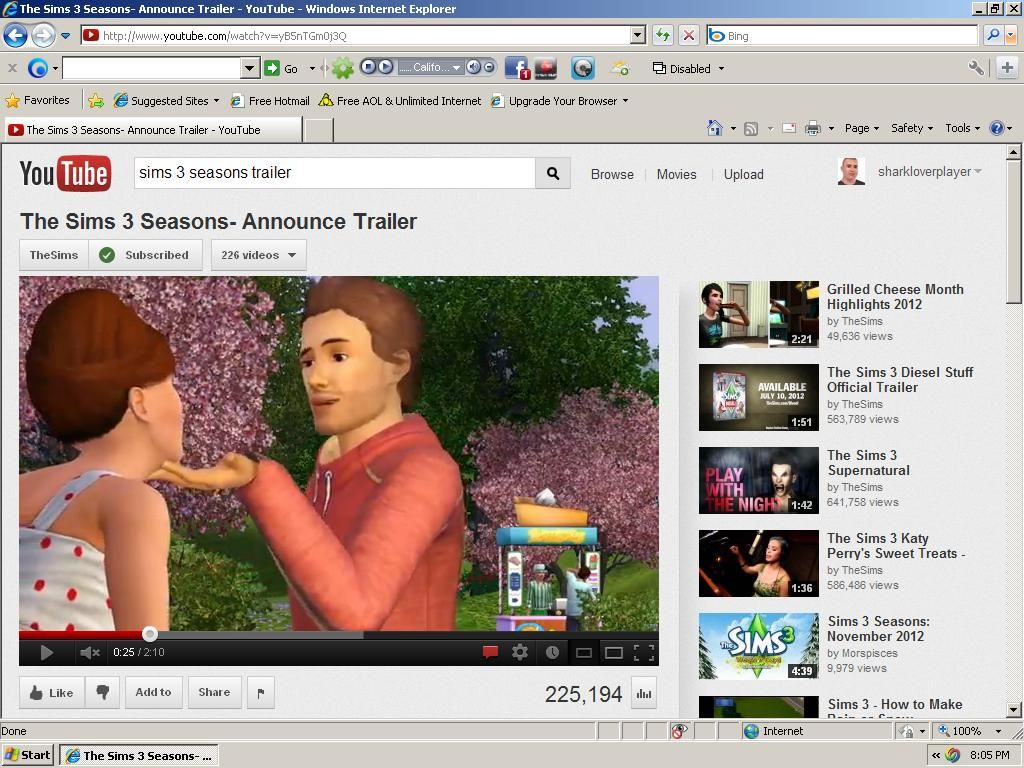Click the YouTube search magnifier button
Image resolution: width=1024 pixels, height=768 pixels.
(x=553, y=173)
